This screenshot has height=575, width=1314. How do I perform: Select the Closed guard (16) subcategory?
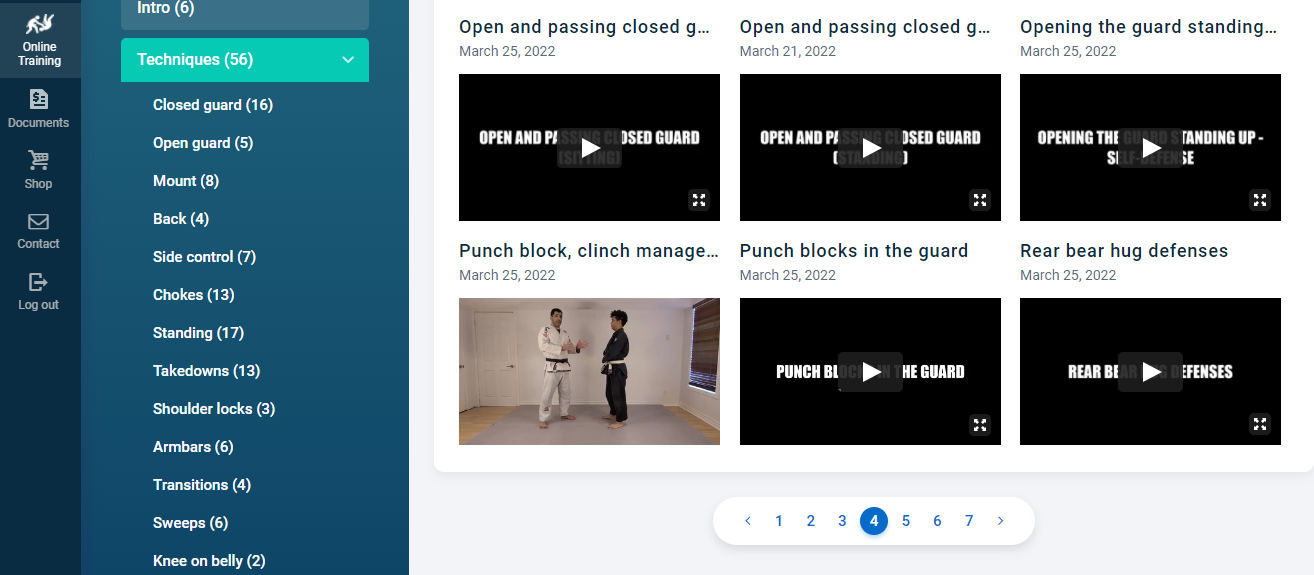coord(213,105)
